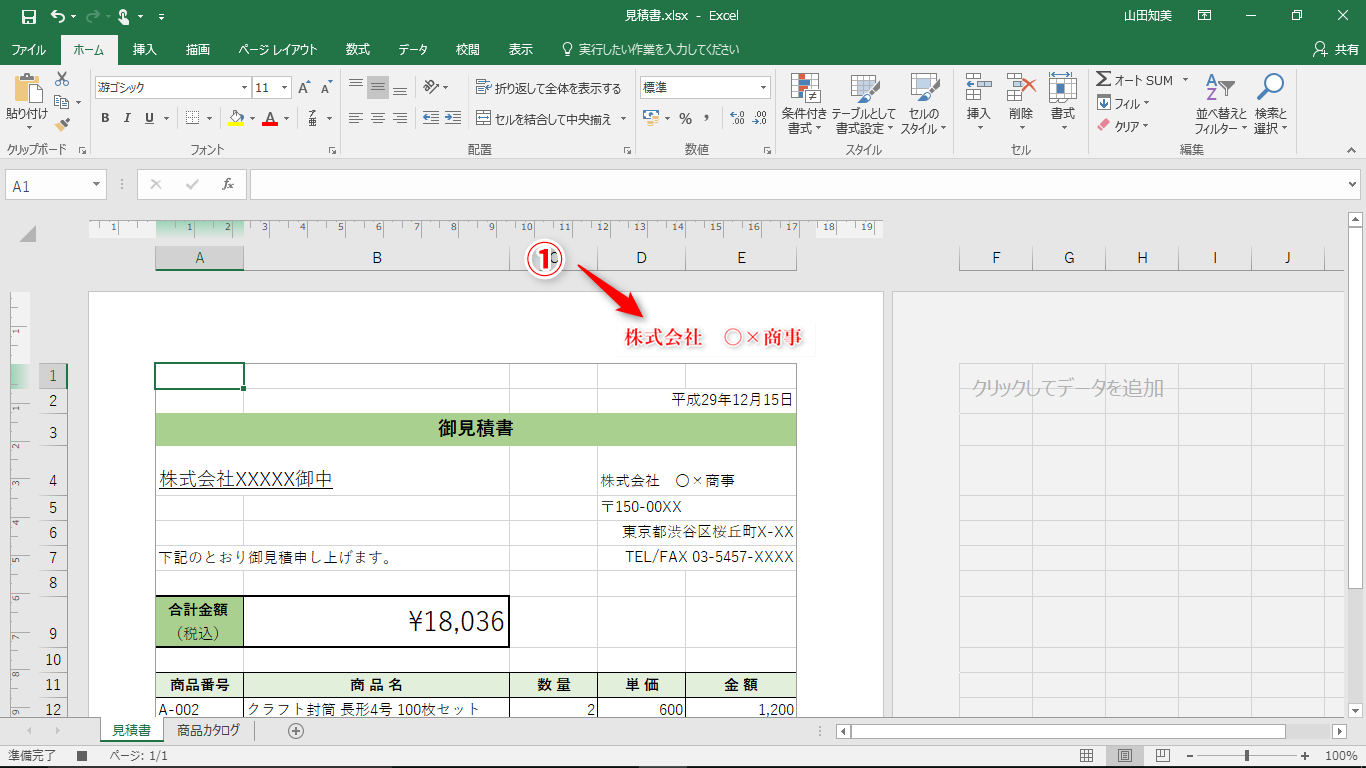Pick up formatting with the format painter brush

click(62, 125)
